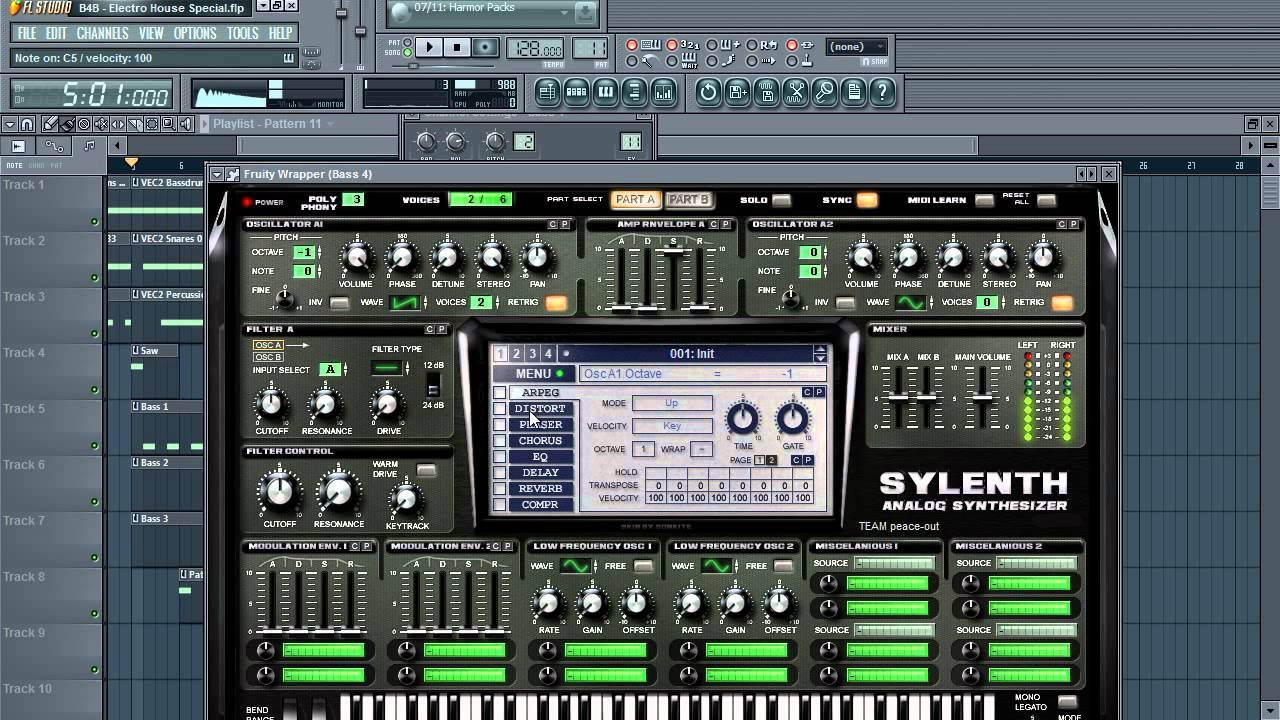Open the Sylenth MENU button

point(533,374)
